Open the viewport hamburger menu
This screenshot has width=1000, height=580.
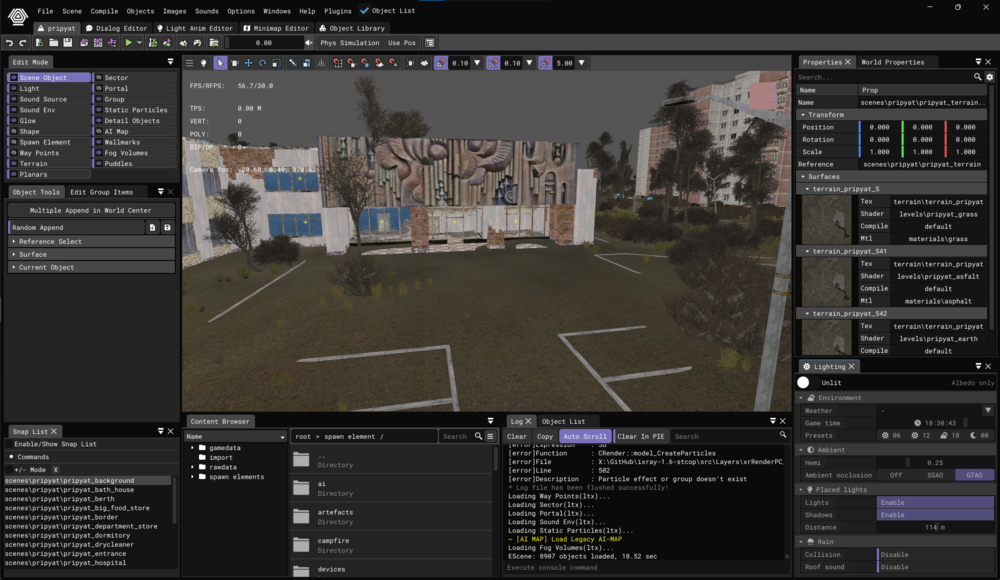tap(189, 63)
